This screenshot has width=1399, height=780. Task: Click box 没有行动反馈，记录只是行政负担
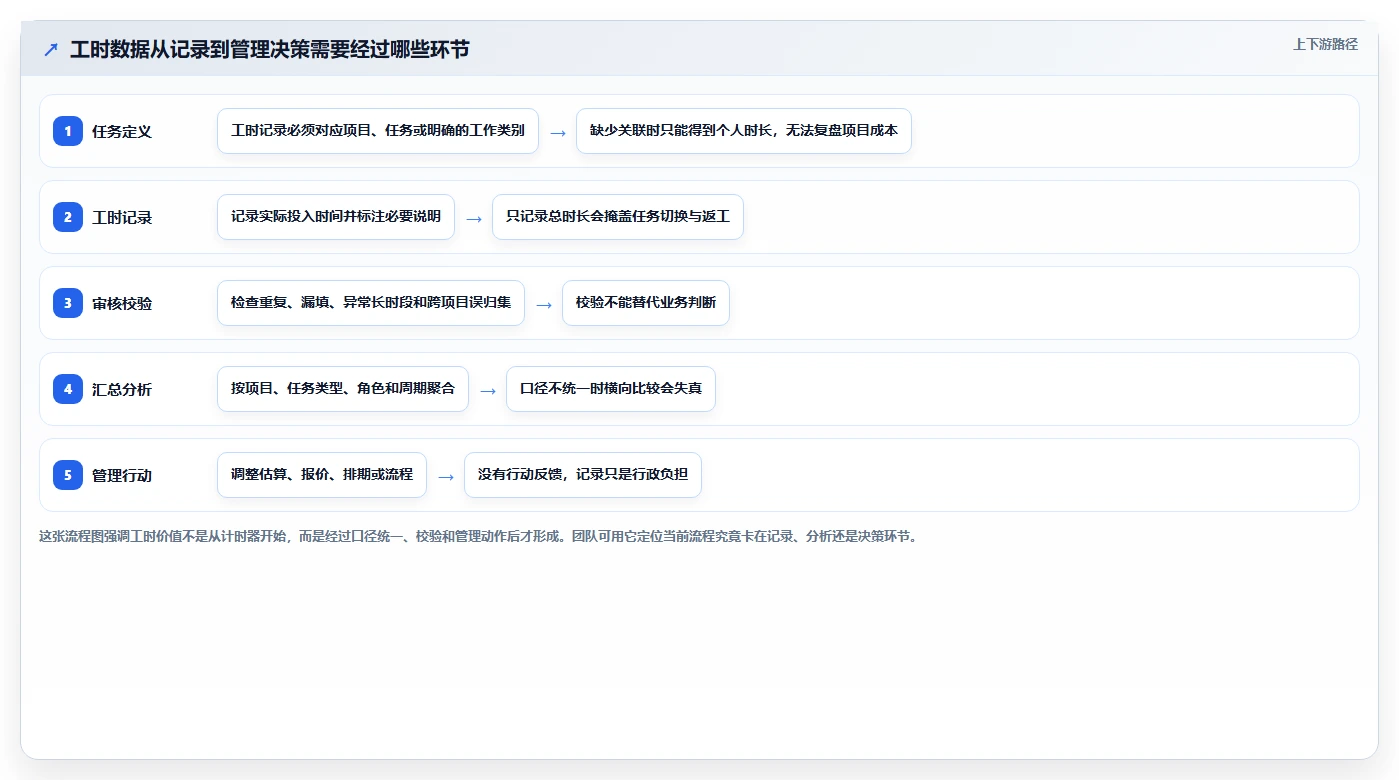coord(583,475)
